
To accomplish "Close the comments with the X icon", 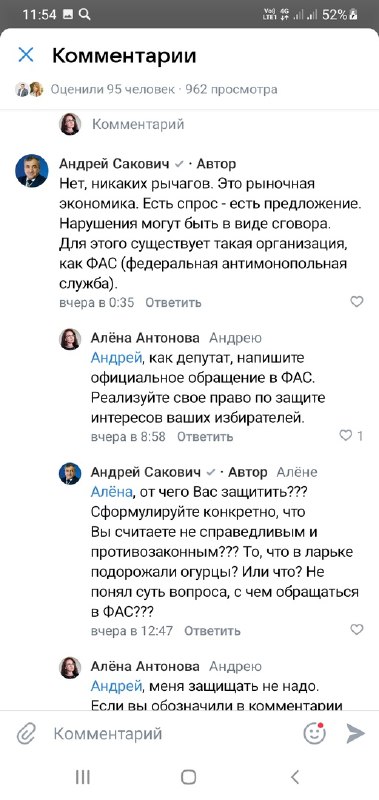I will (26, 55).
